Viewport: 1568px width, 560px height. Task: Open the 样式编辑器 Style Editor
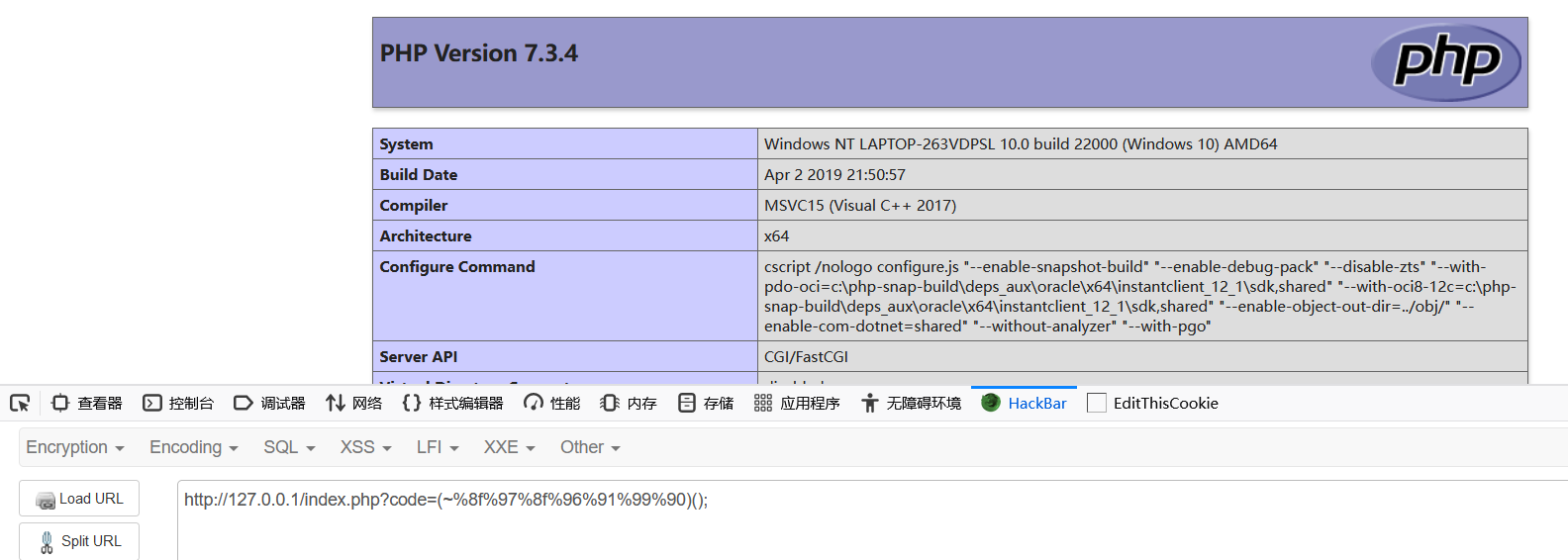click(x=452, y=403)
